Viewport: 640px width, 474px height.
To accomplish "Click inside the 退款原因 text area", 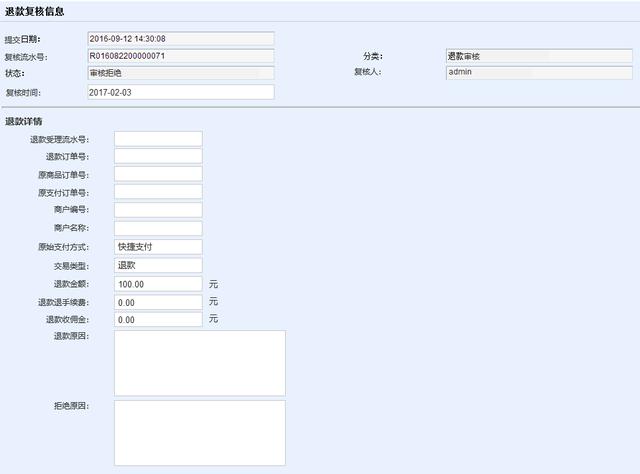I will pos(200,363).
